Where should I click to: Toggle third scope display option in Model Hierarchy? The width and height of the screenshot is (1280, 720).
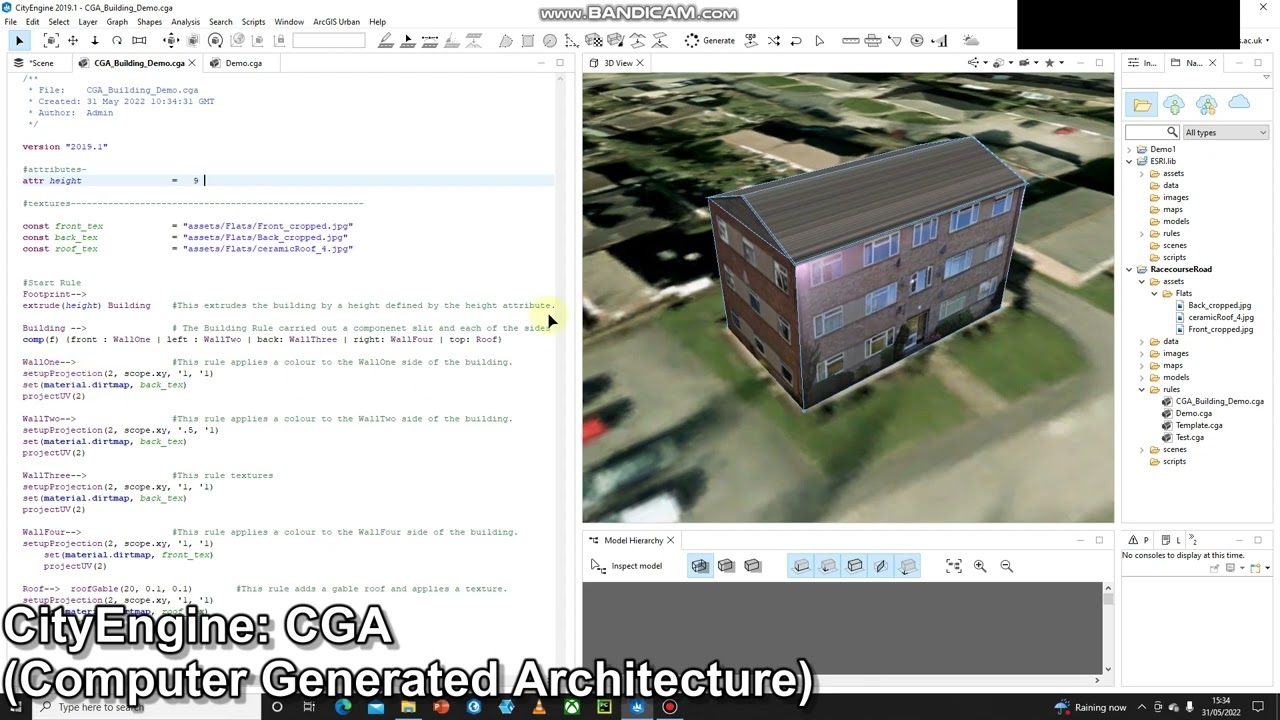coord(855,566)
